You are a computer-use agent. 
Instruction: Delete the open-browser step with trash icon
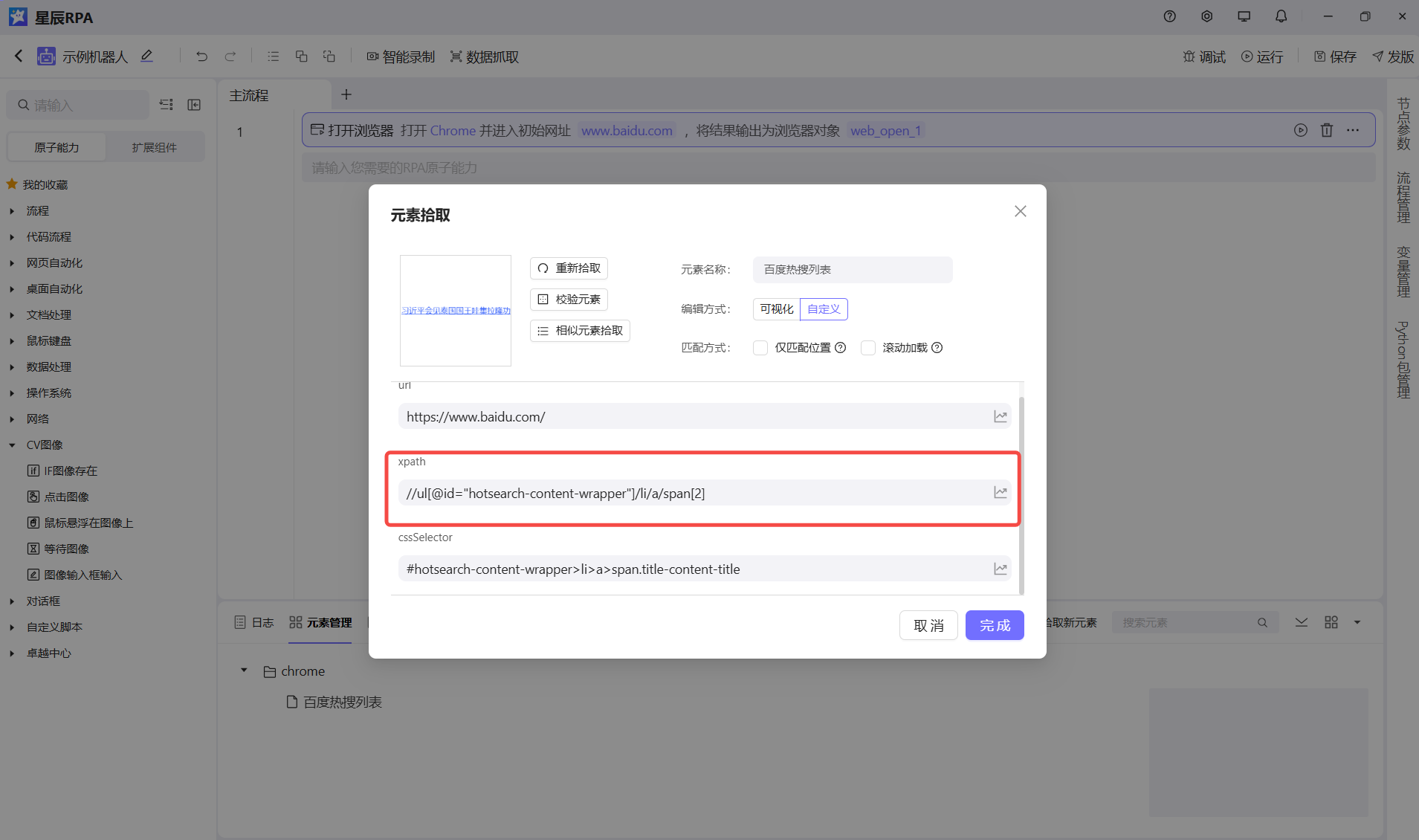pyautogui.click(x=1326, y=130)
